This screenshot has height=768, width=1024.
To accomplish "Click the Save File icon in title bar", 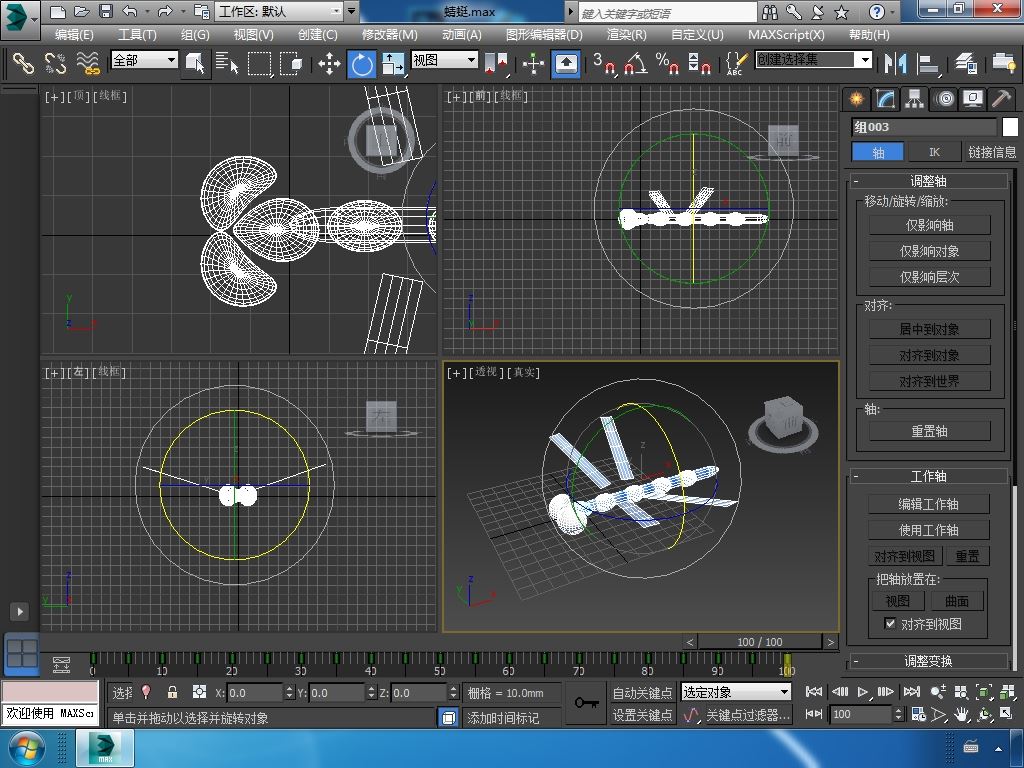I will pyautogui.click(x=105, y=11).
